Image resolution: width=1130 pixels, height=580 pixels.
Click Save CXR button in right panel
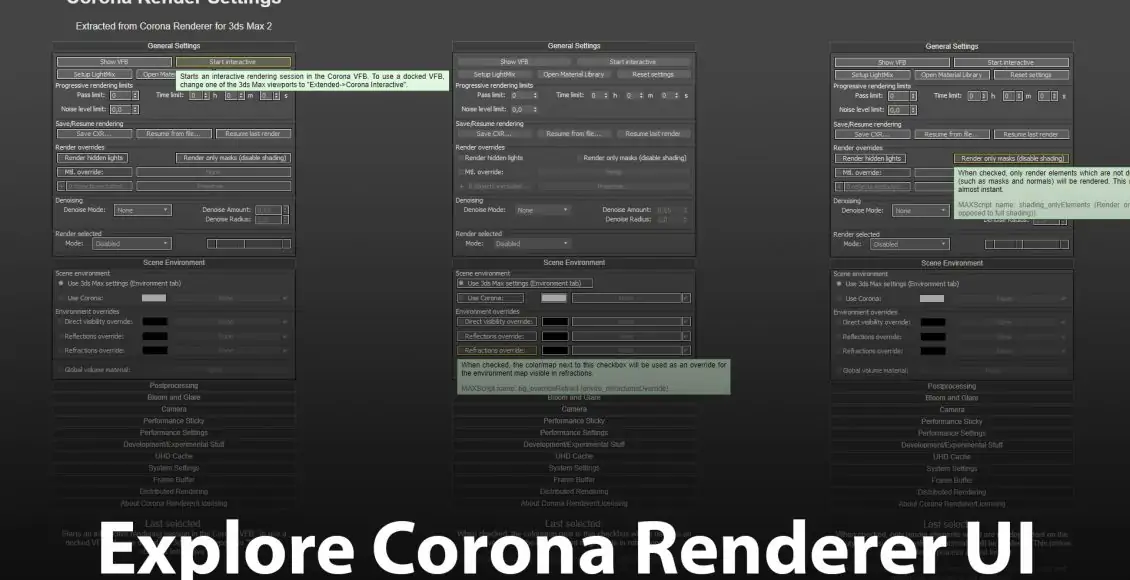coord(872,134)
